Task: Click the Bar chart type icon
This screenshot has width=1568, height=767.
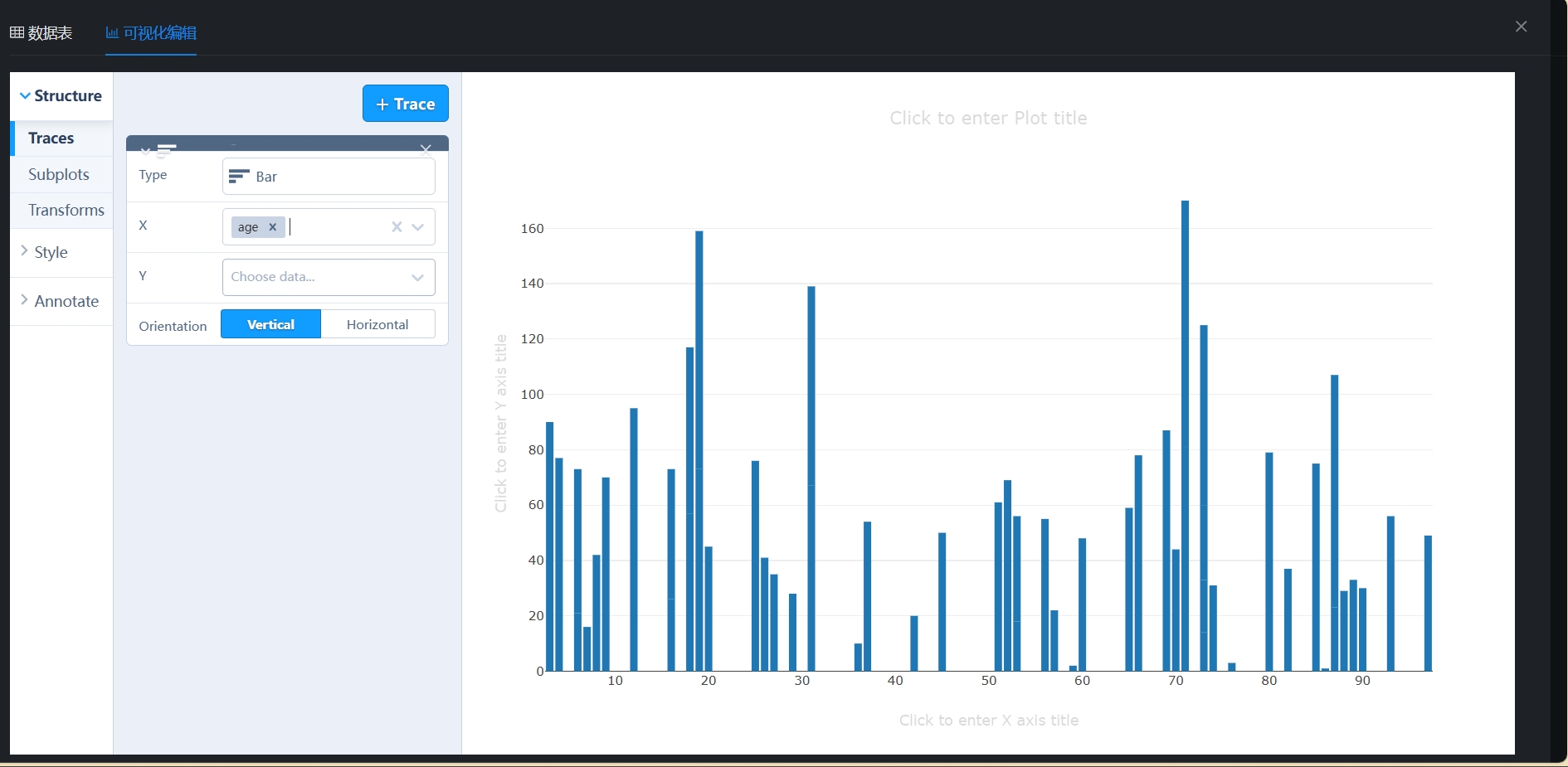Action: tap(239, 176)
